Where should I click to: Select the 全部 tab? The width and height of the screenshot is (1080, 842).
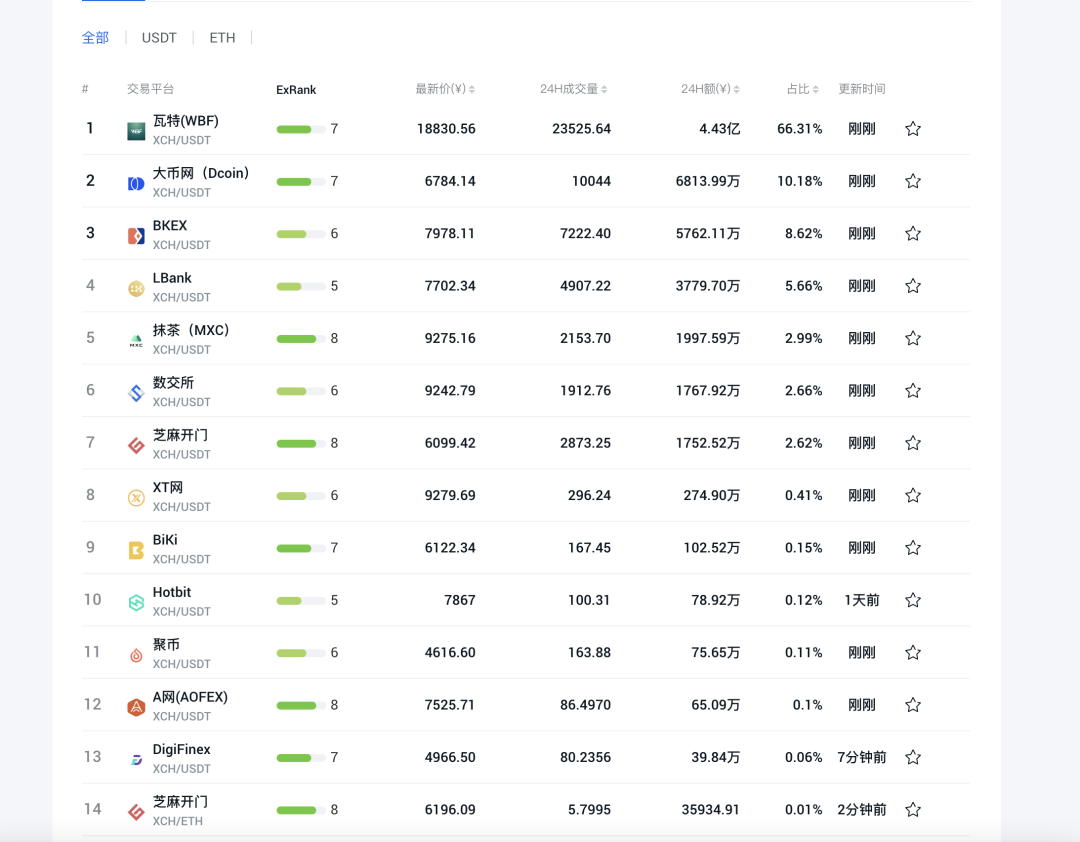click(x=95, y=38)
